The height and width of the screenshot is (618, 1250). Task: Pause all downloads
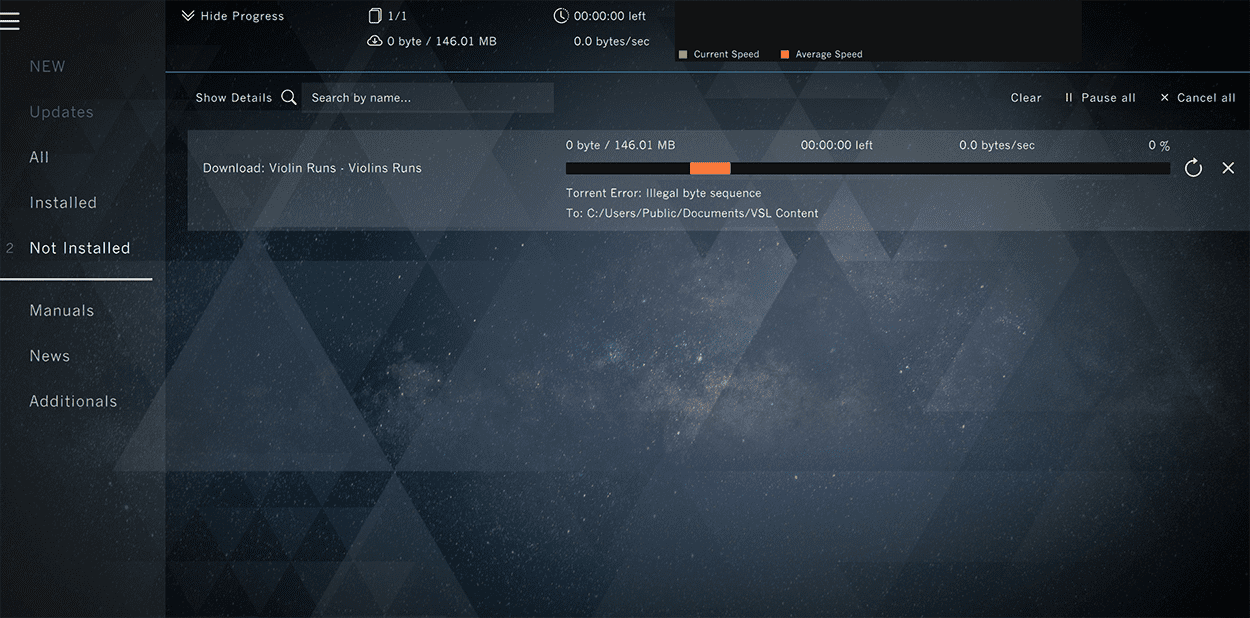[x=1099, y=98]
